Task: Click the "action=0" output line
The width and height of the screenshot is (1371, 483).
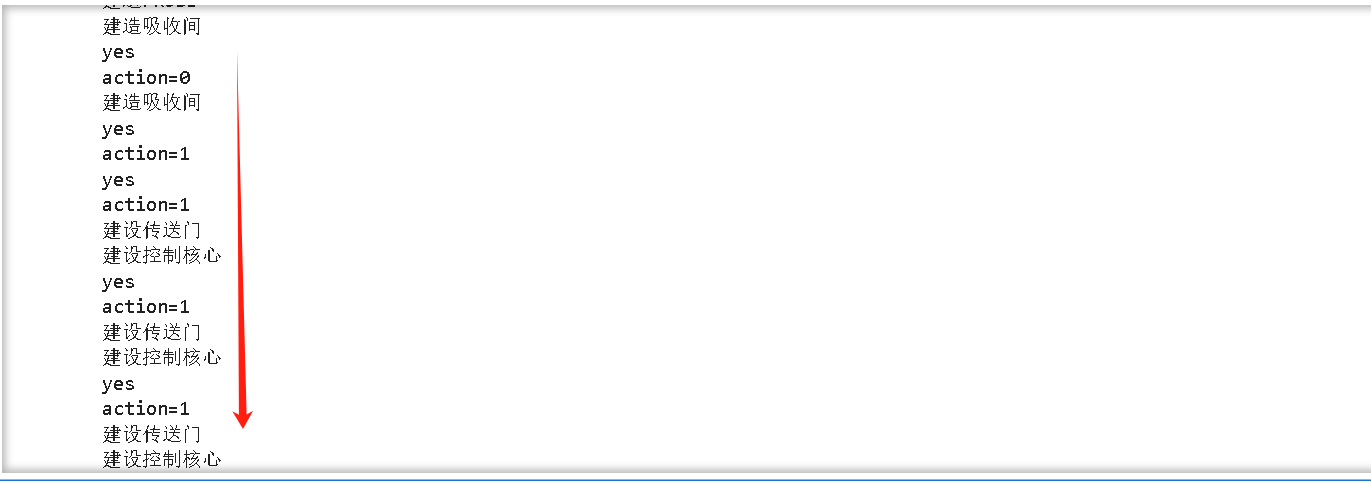Action: [146, 78]
